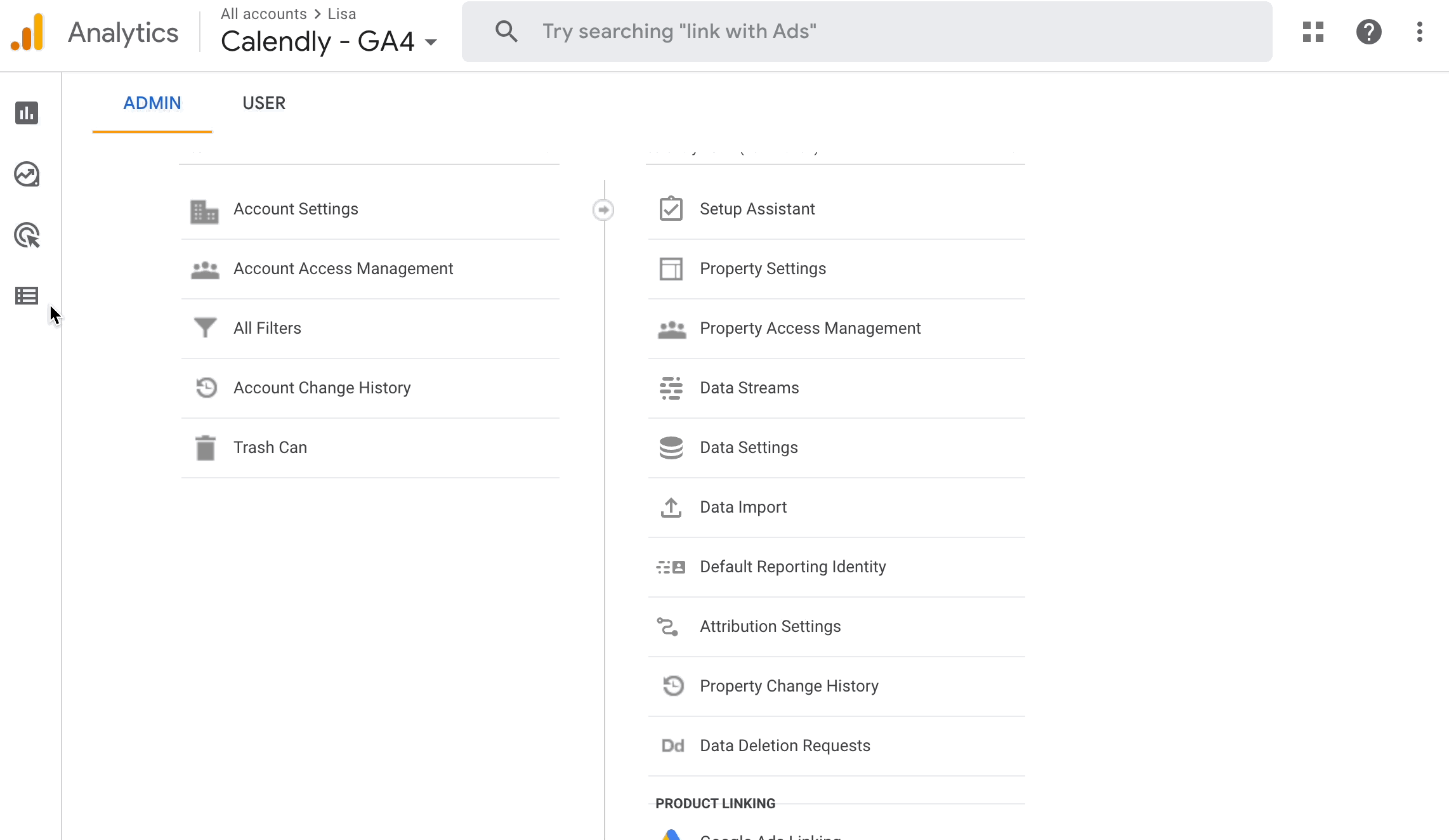Image resolution: width=1449 pixels, height=840 pixels.
Task: Open Default Reporting Identity
Action: (x=792, y=567)
